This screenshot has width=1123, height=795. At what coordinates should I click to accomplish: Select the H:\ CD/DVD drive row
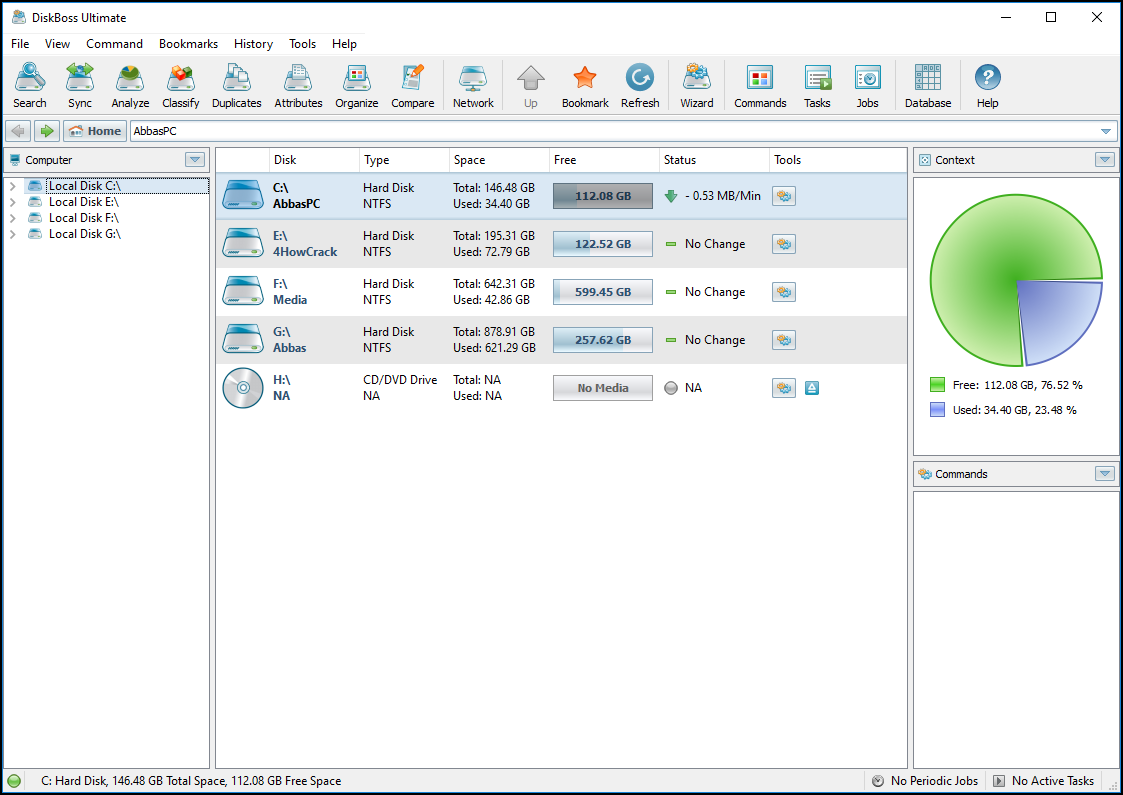[x=561, y=388]
